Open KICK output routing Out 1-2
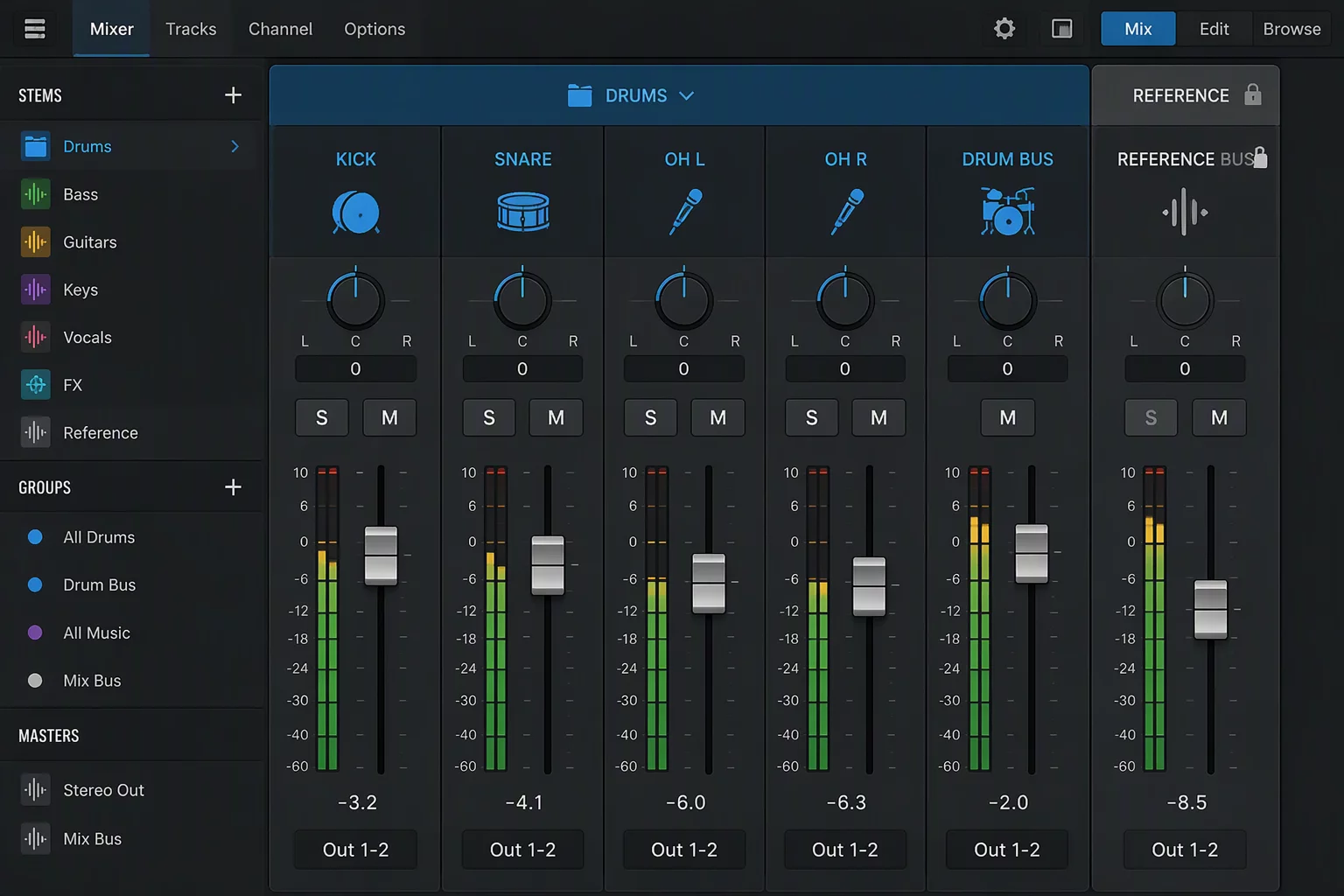Image resolution: width=1344 pixels, height=896 pixels. 355,850
